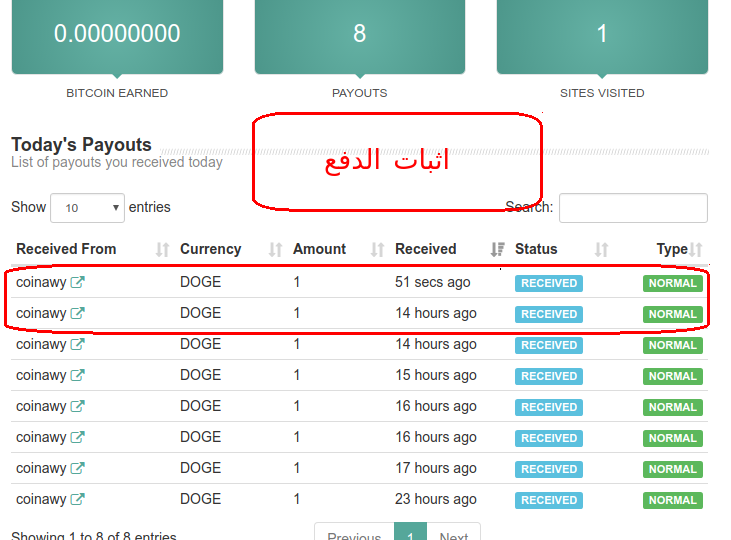Click 'SITES VISITED' label
731x540 pixels.
tap(602, 93)
